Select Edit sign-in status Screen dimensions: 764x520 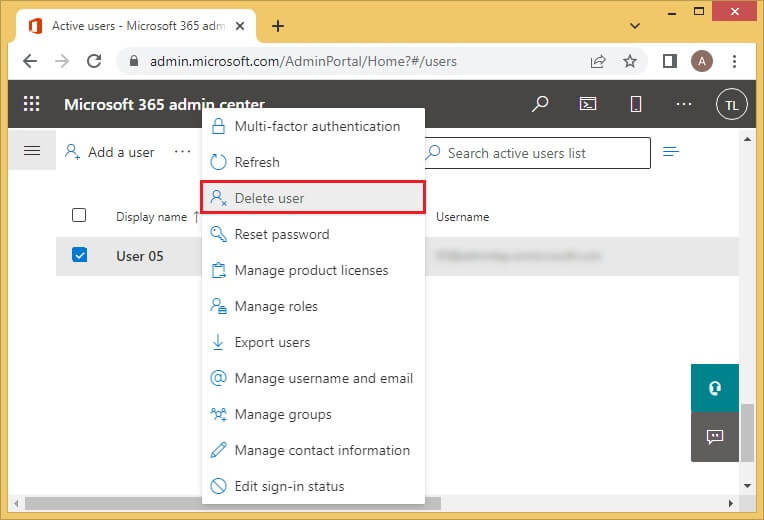(313, 486)
